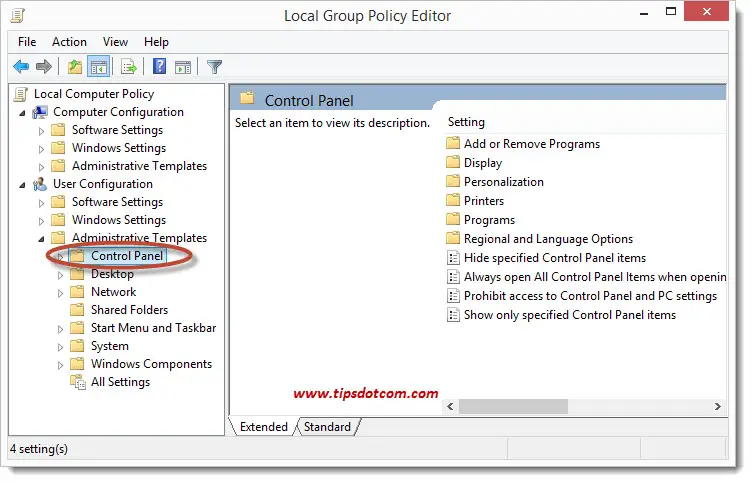Click the Programs folder icon in list
Viewport: 751px width, 482px height.
pos(453,219)
